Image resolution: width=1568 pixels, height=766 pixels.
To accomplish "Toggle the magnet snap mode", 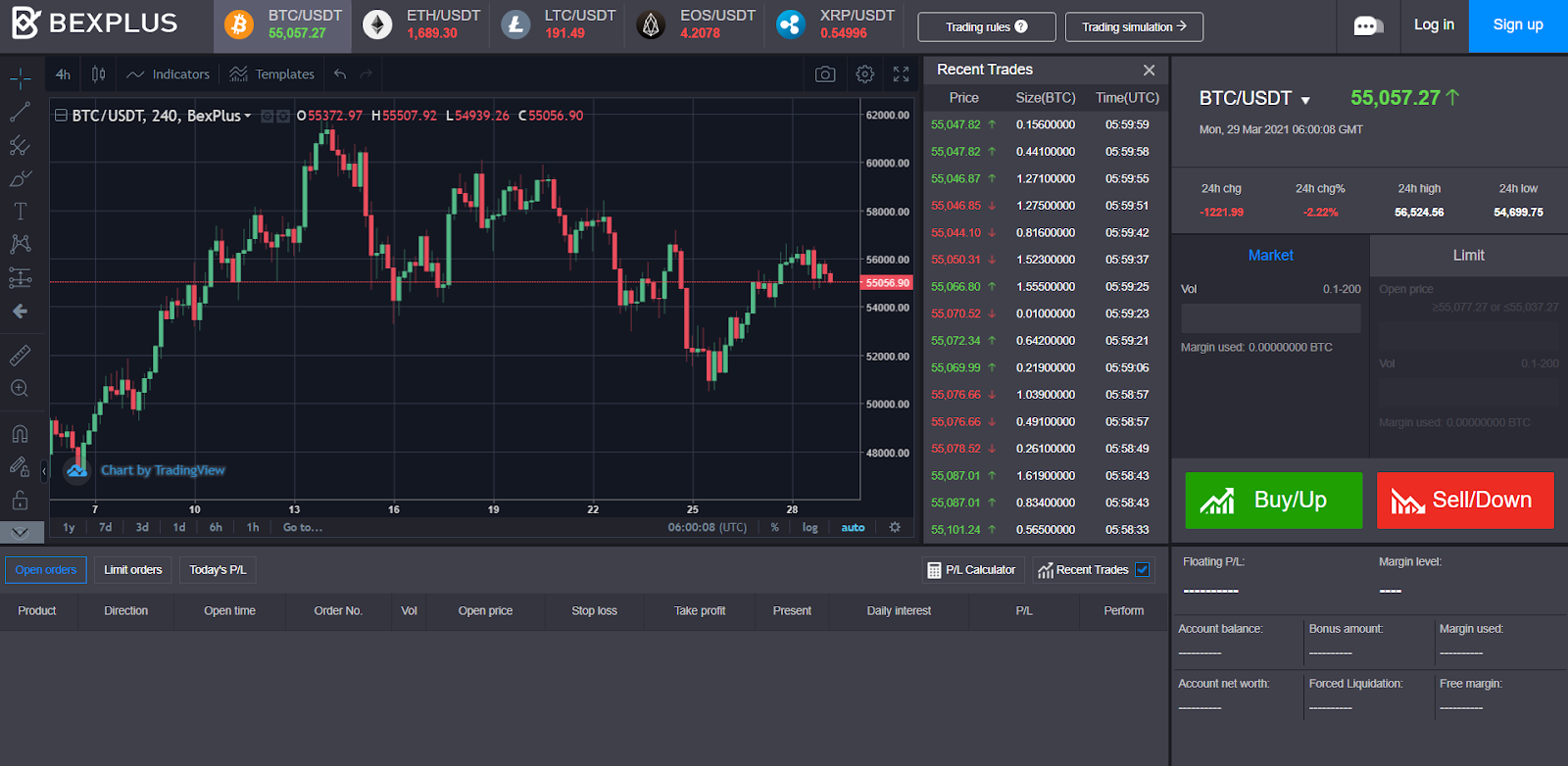I will point(20,433).
